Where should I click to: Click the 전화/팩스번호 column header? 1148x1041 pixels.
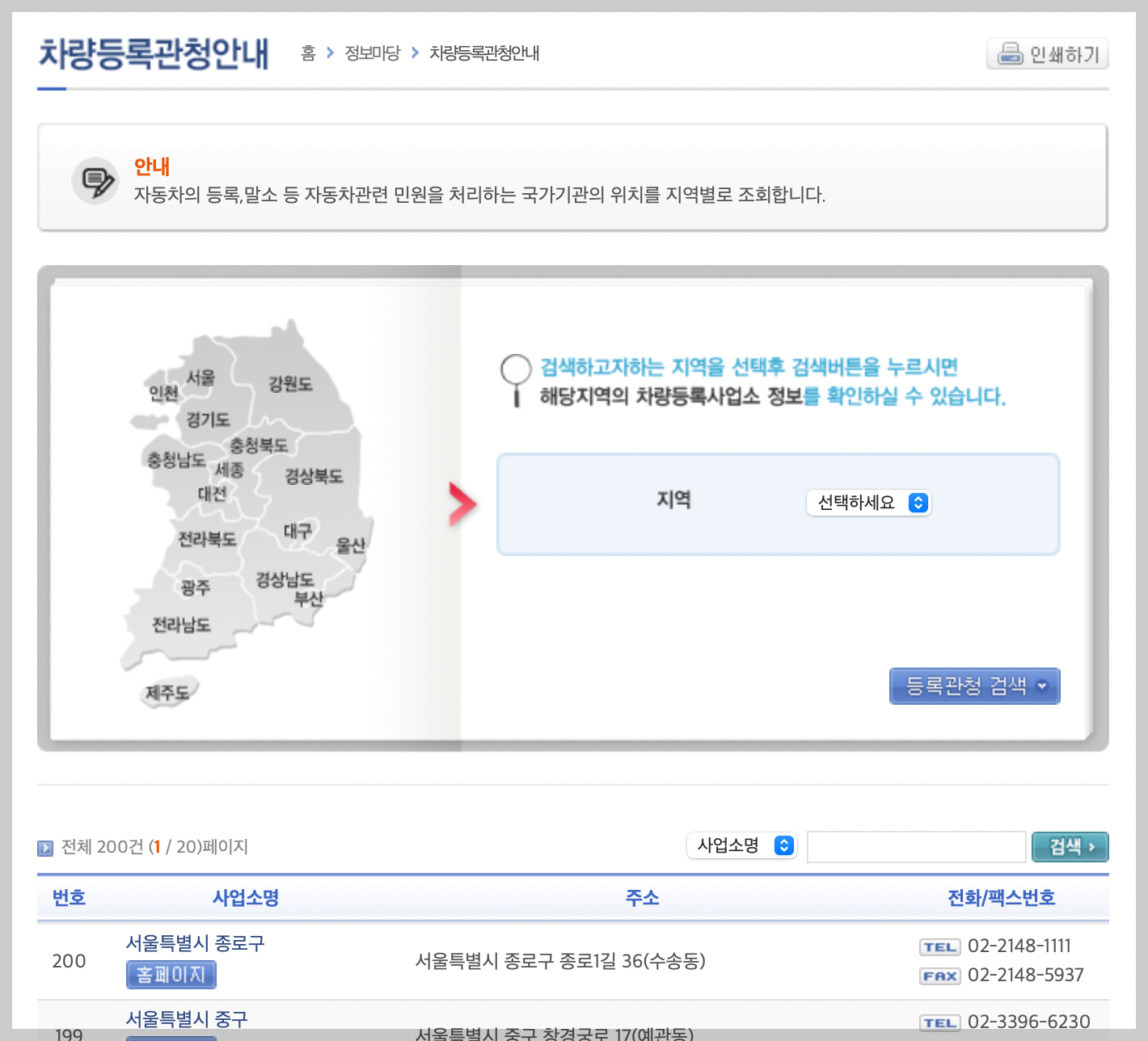[1001, 898]
